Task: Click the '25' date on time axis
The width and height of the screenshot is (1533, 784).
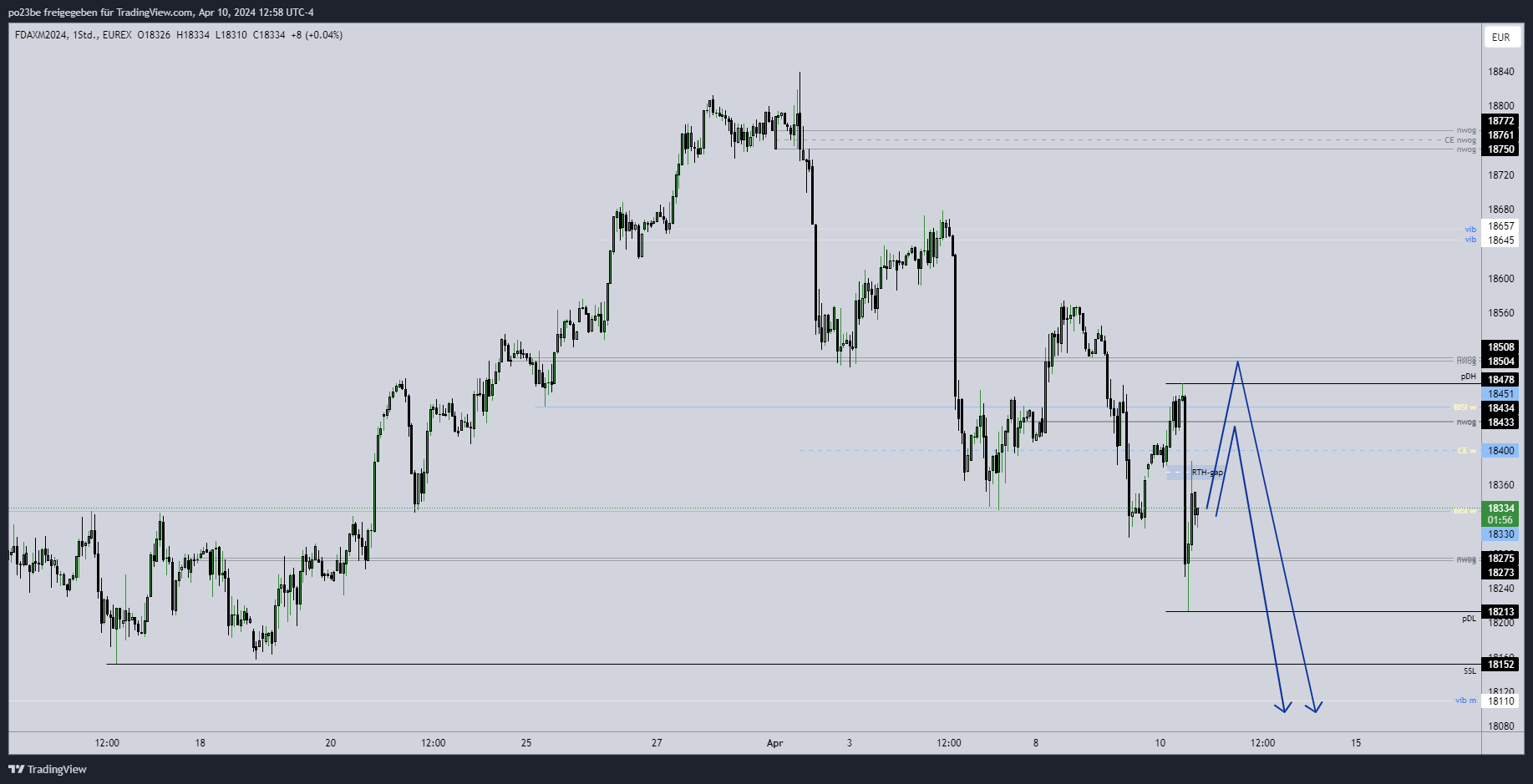Action: click(x=526, y=743)
